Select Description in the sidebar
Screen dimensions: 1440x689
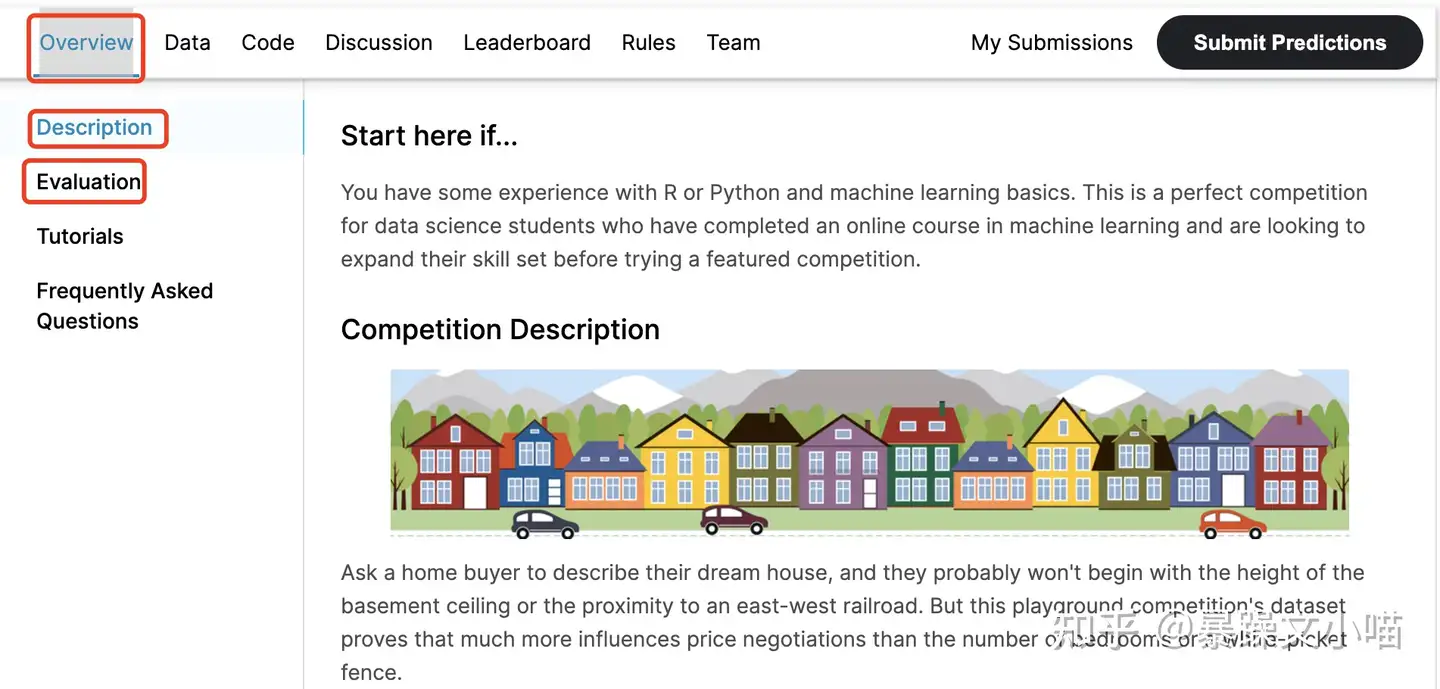coord(94,128)
